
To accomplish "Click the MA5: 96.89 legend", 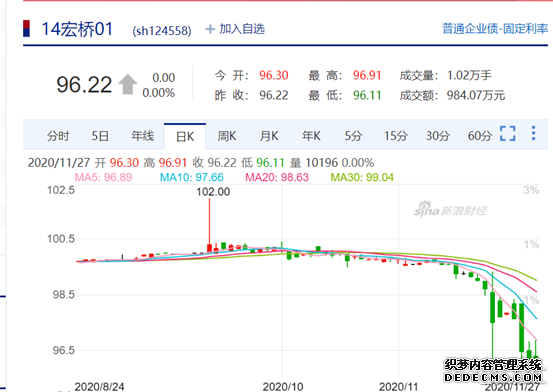I will (103, 177).
